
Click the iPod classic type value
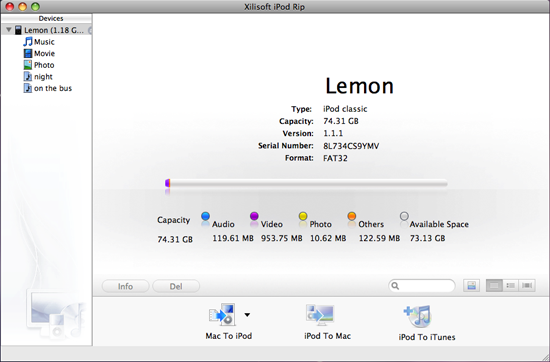[x=345, y=109]
